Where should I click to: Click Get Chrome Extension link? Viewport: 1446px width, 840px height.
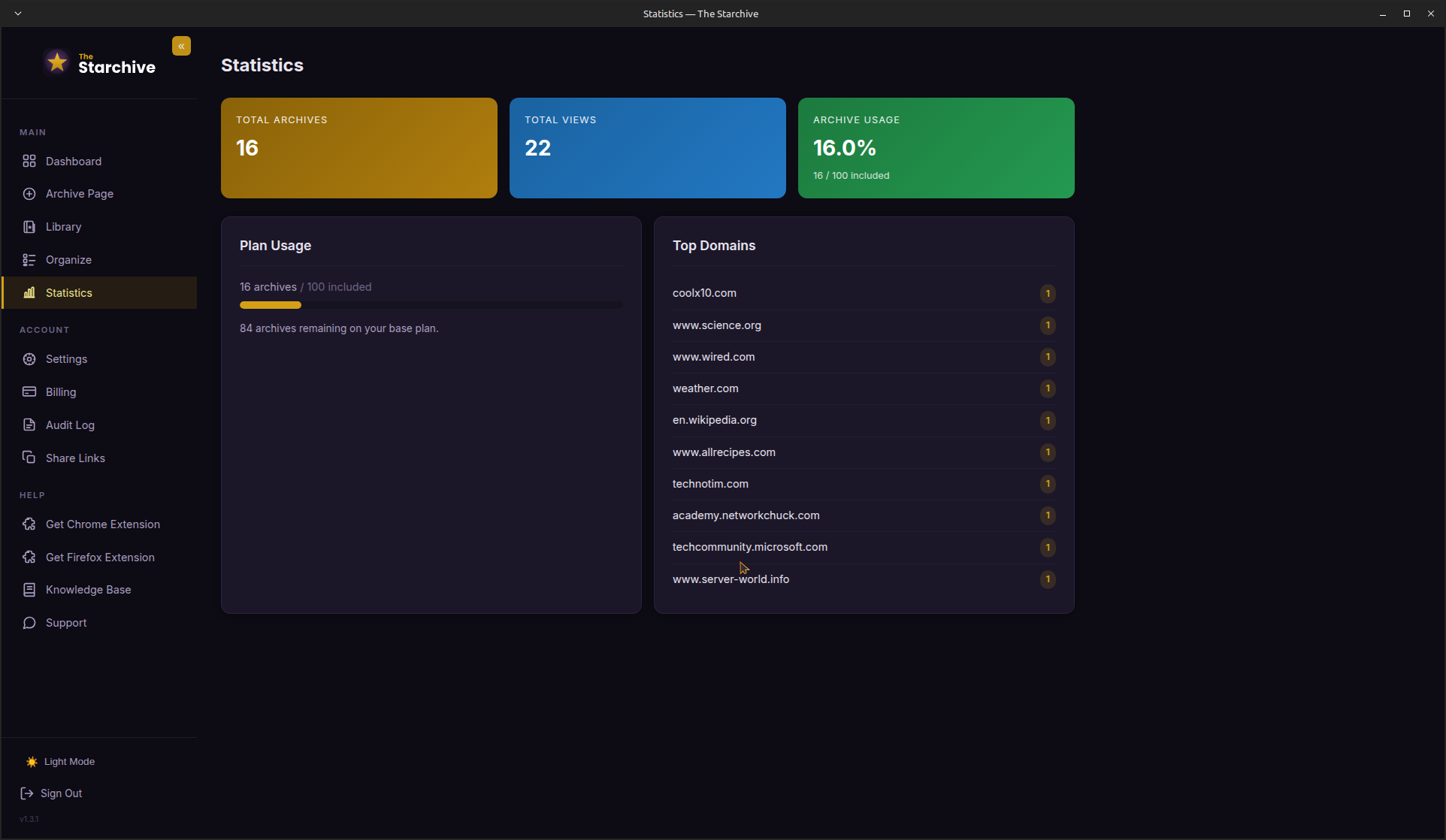click(100, 524)
